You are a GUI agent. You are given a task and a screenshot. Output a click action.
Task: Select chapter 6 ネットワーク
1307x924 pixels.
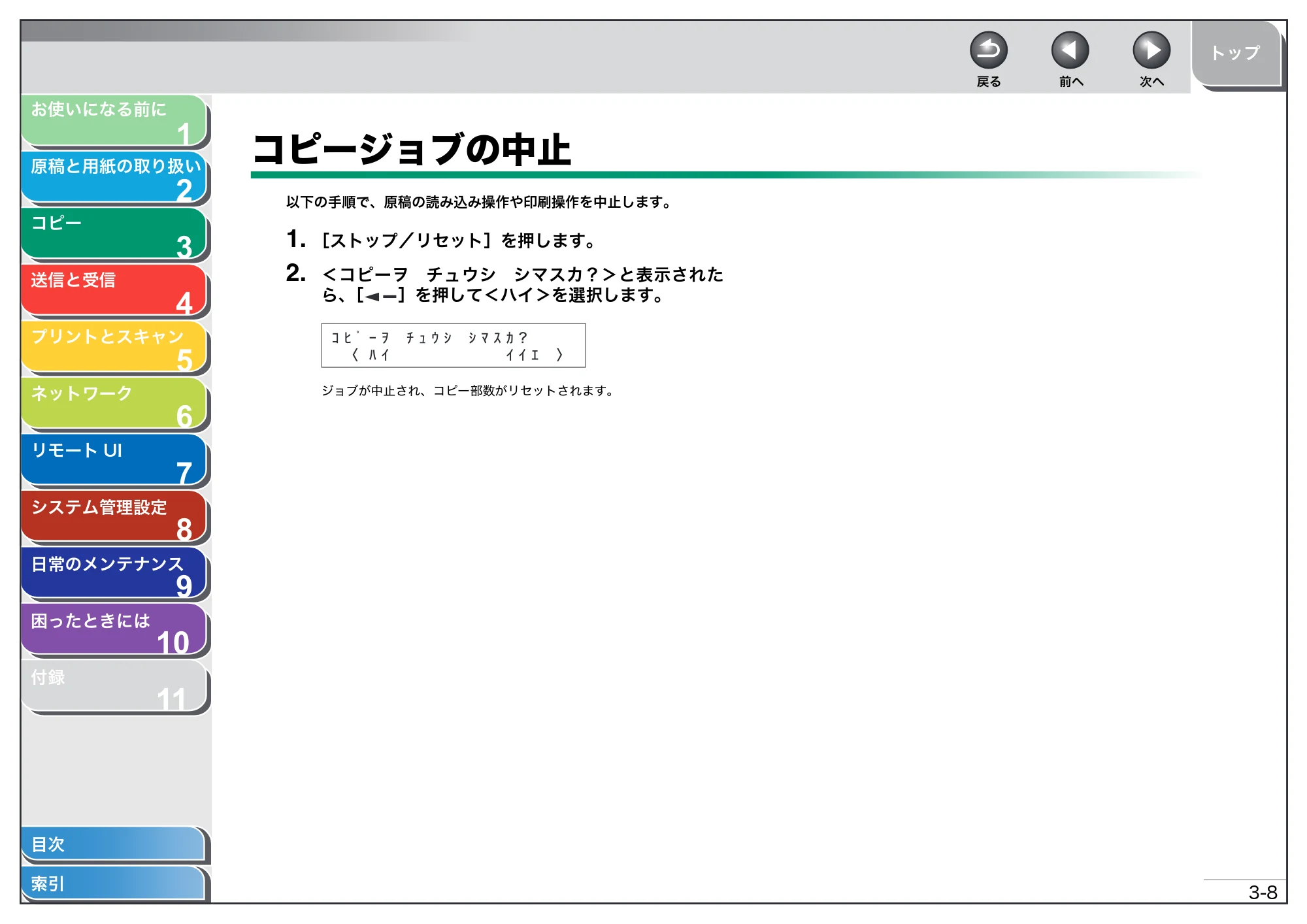[114, 404]
